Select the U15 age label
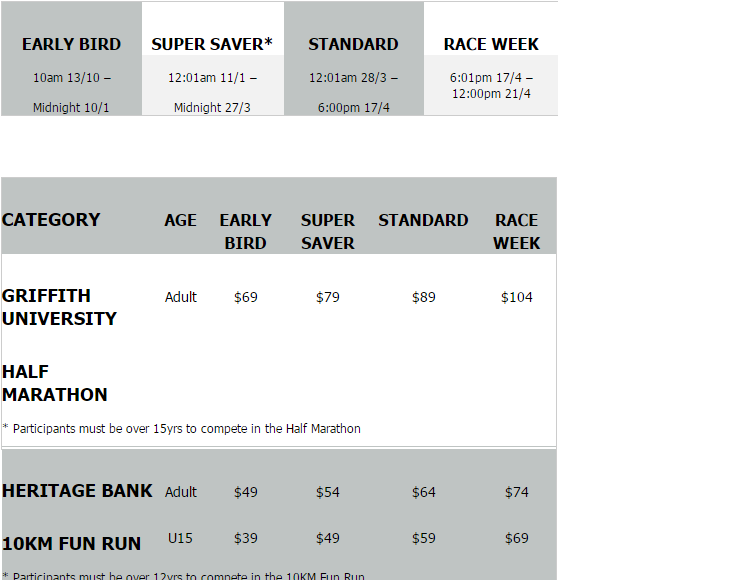This screenshot has width=748, height=580. pyautogui.click(x=180, y=539)
